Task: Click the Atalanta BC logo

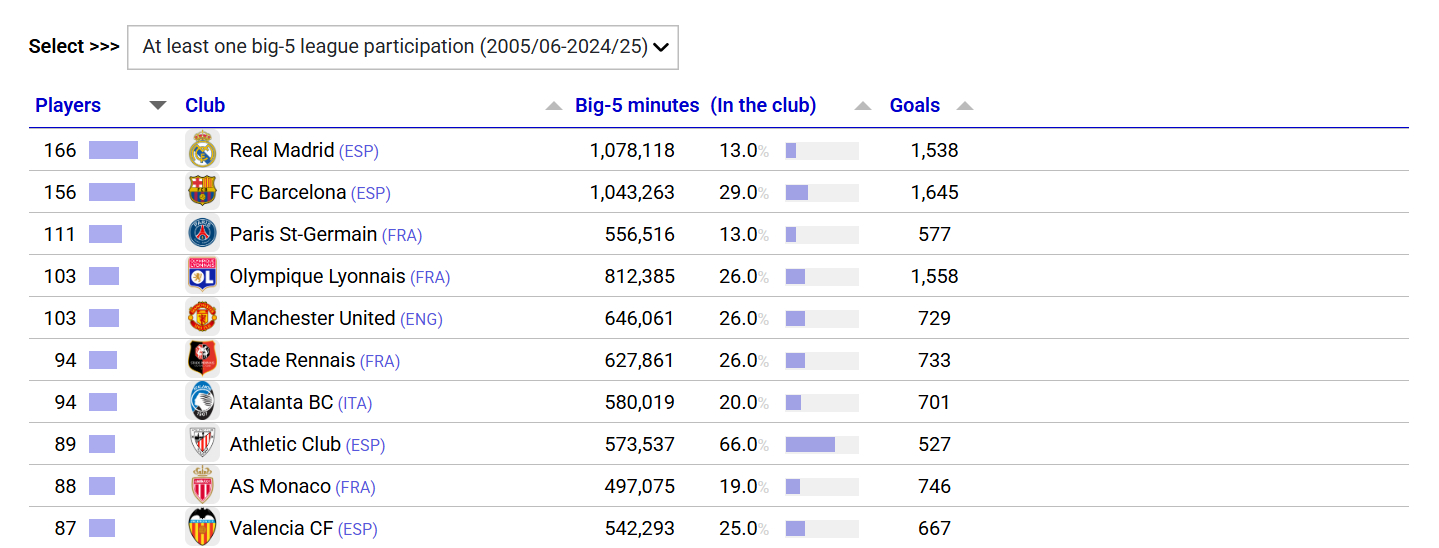Action: 203,402
